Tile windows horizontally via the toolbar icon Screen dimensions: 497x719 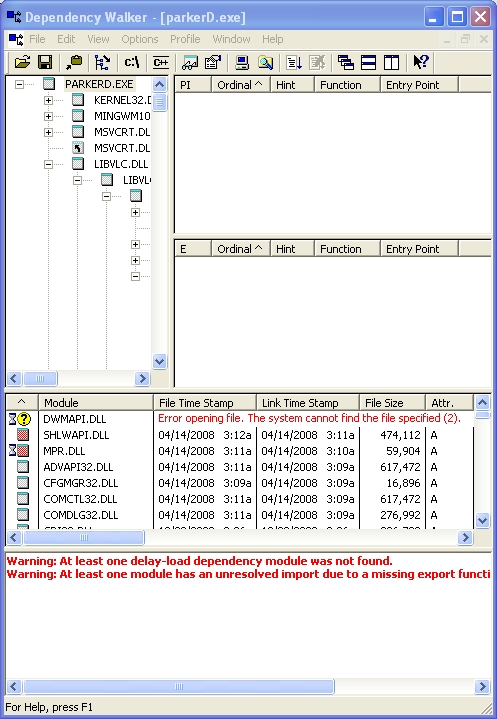tap(369, 62)
